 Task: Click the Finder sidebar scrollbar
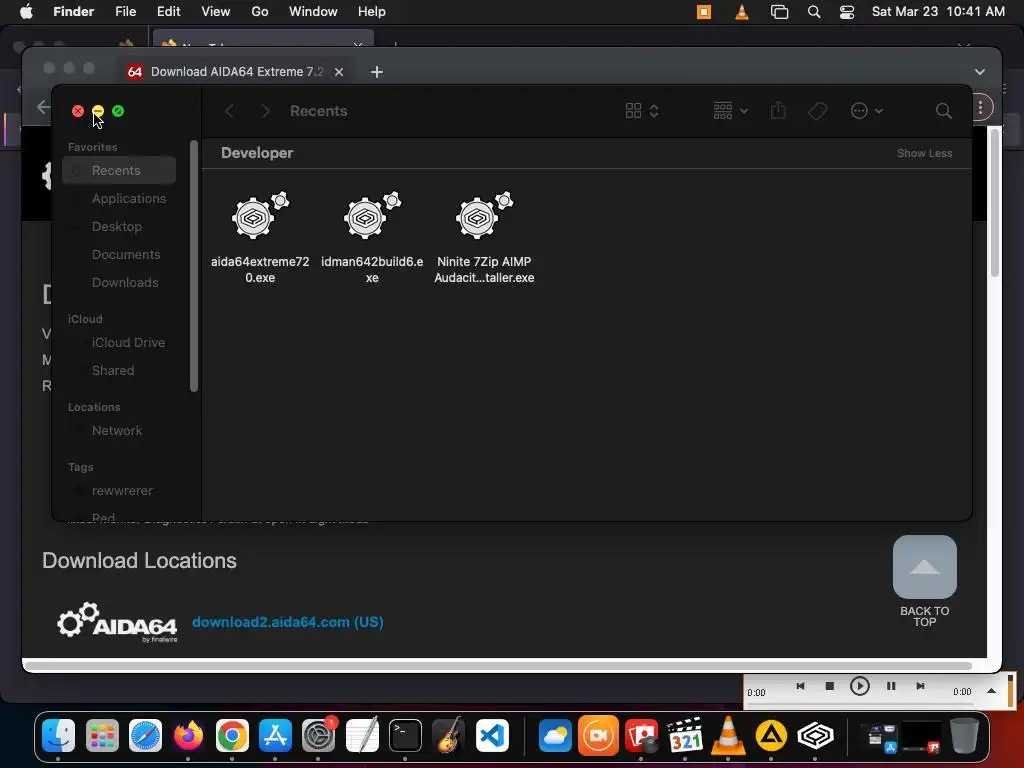193,266
